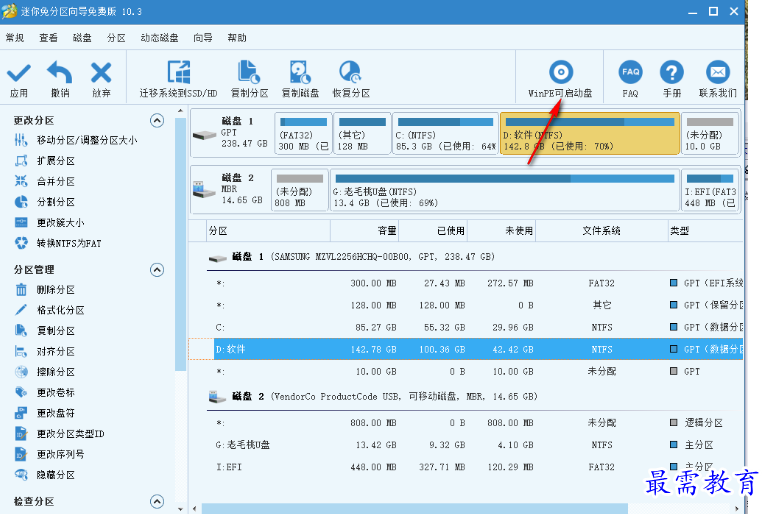Choose 合并分区 merge partition option
767x514 pixels.
tap(55, 181)
